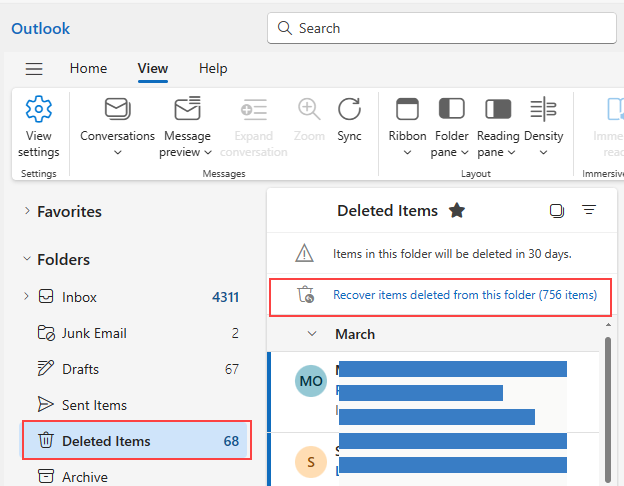Click the warning triangle icon
Screen dimensions: 624x486
(304, 253)
